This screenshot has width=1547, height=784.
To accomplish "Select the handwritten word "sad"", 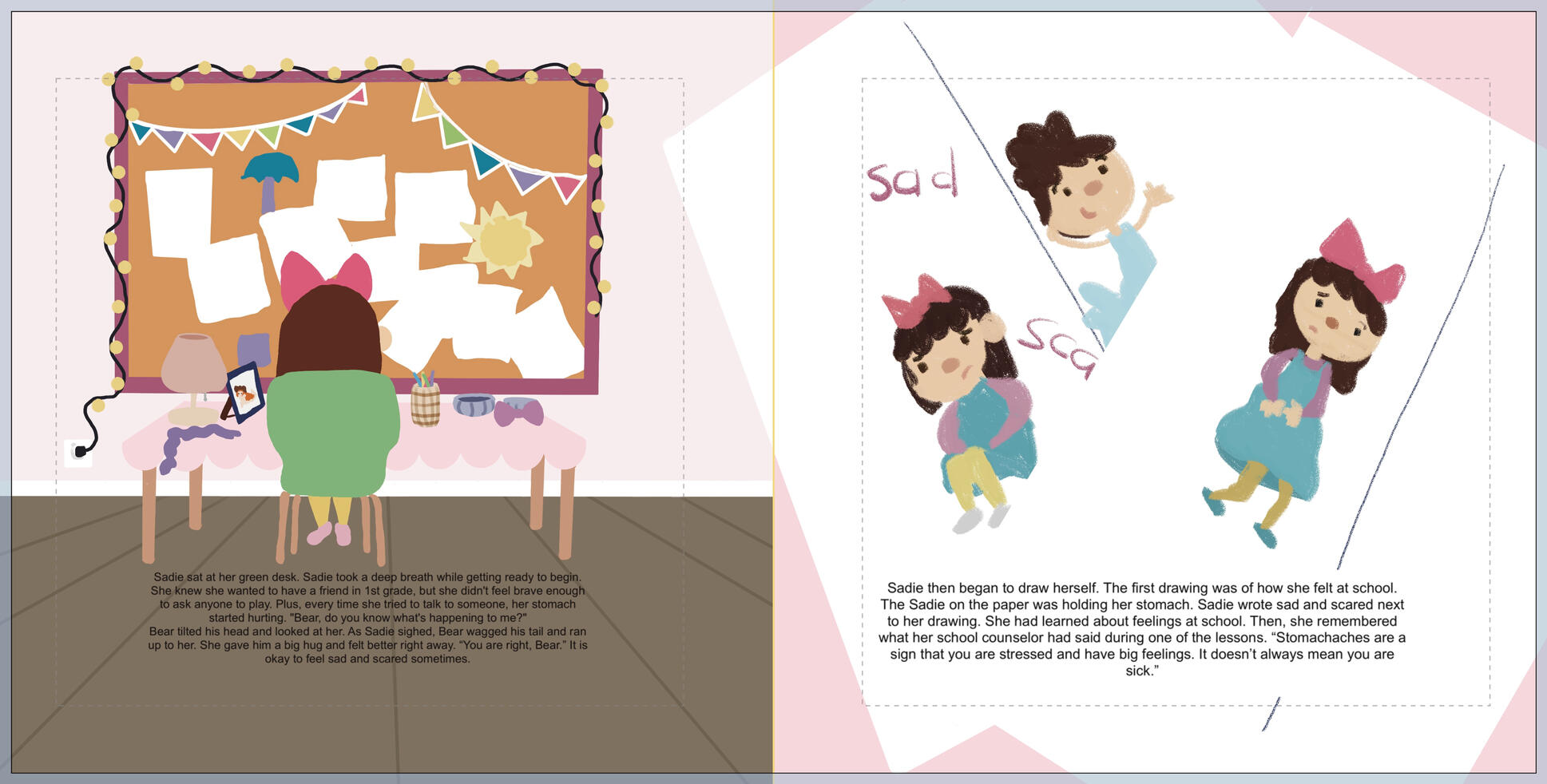I will pos(913,180).
